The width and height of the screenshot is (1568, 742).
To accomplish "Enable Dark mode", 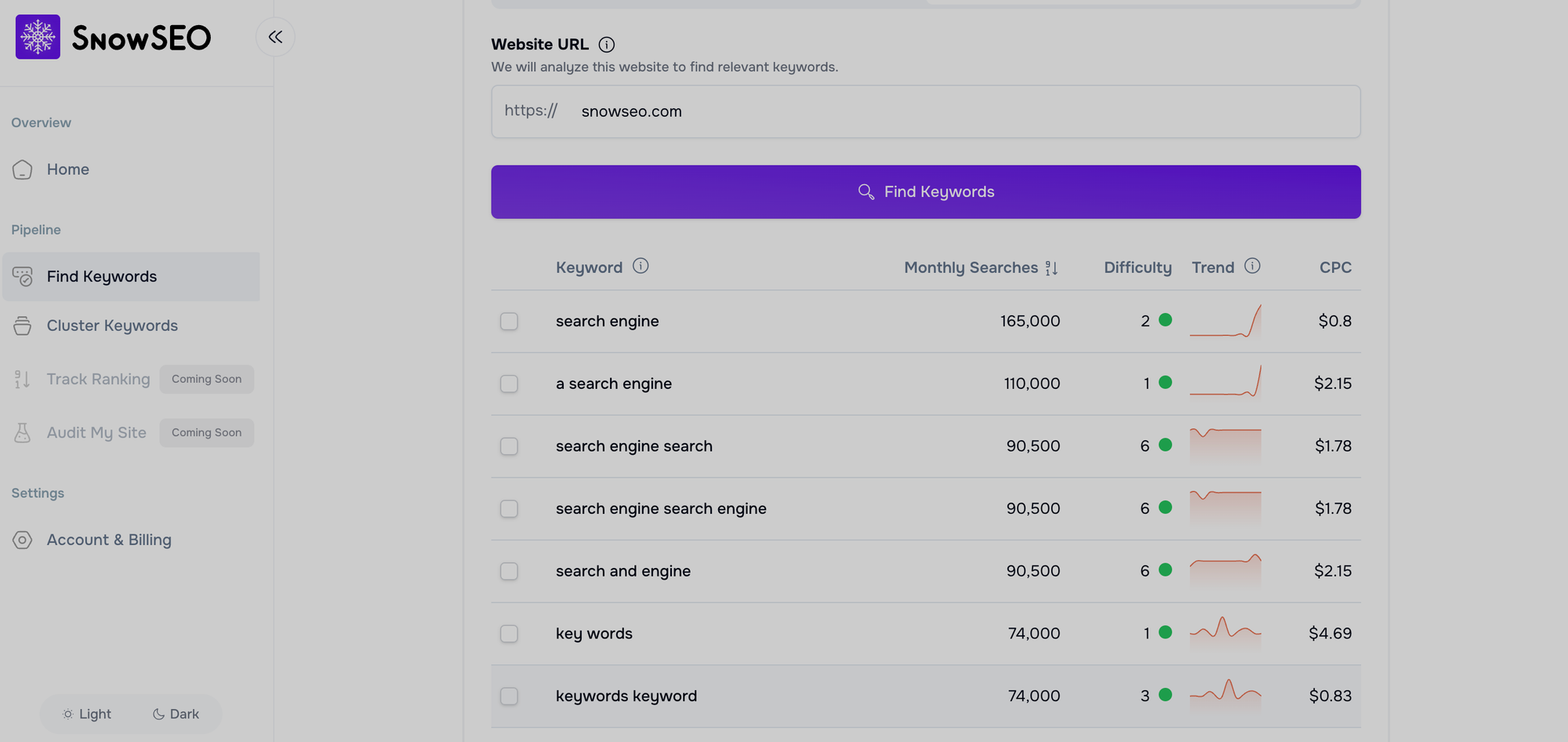I will click(176, 714).
